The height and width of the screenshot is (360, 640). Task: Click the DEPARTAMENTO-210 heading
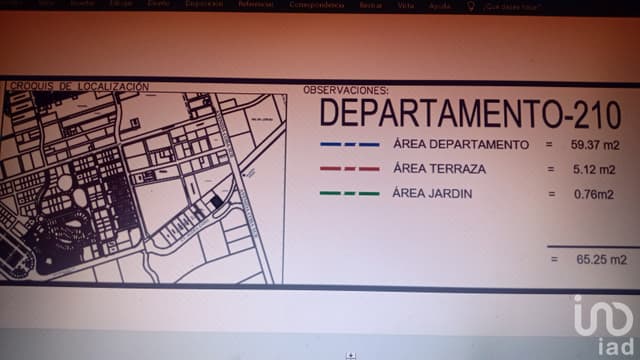(470, 113)
